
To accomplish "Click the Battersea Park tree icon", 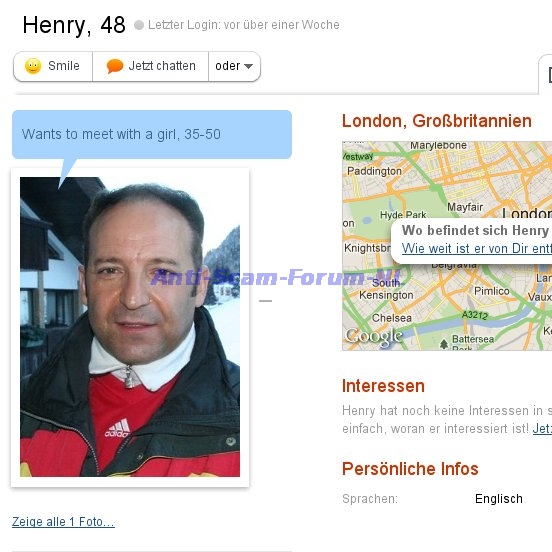I will pyautogui.click(x=444, y=343).
